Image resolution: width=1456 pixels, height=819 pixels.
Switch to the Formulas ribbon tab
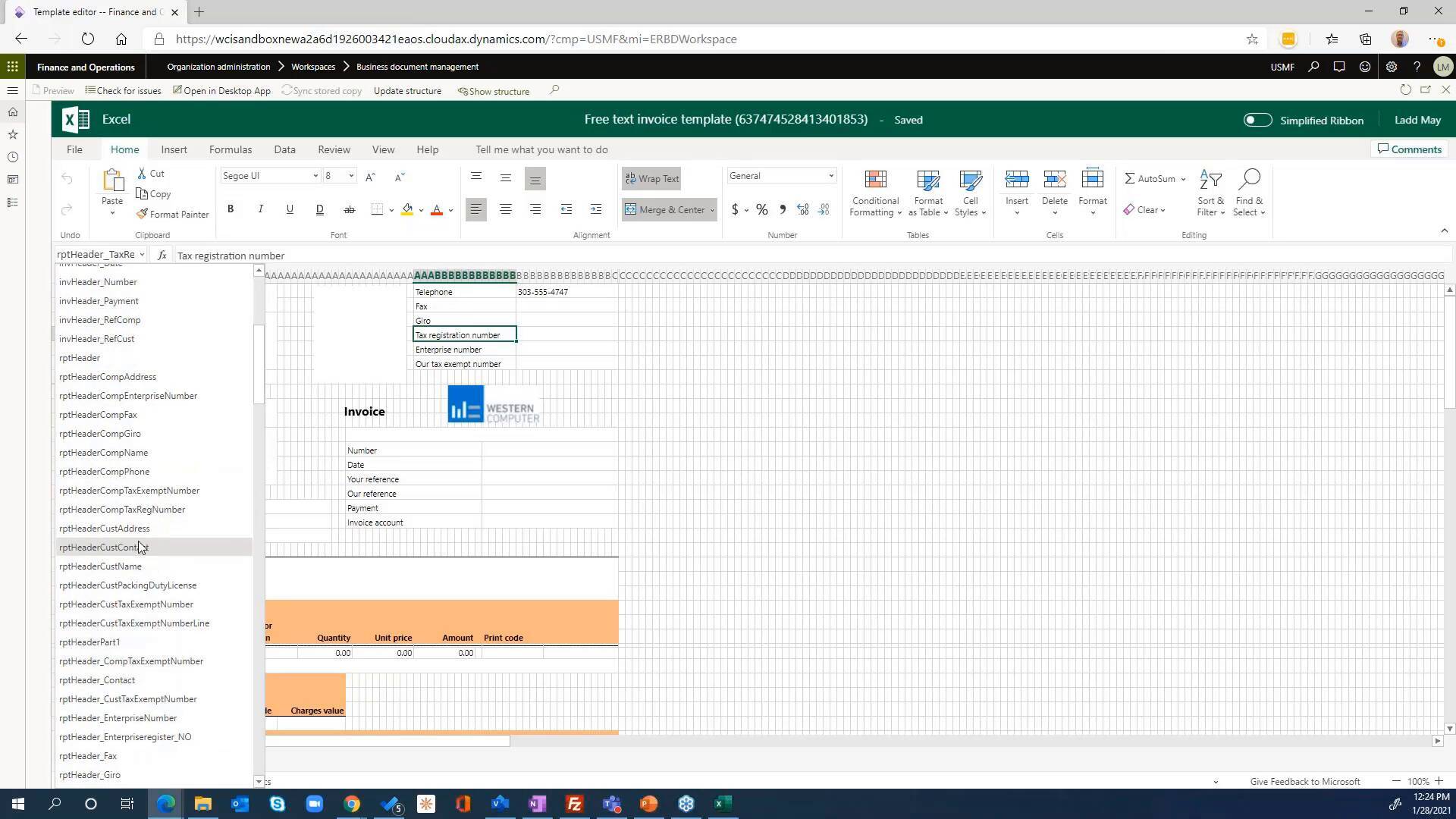tap(230, 149)
